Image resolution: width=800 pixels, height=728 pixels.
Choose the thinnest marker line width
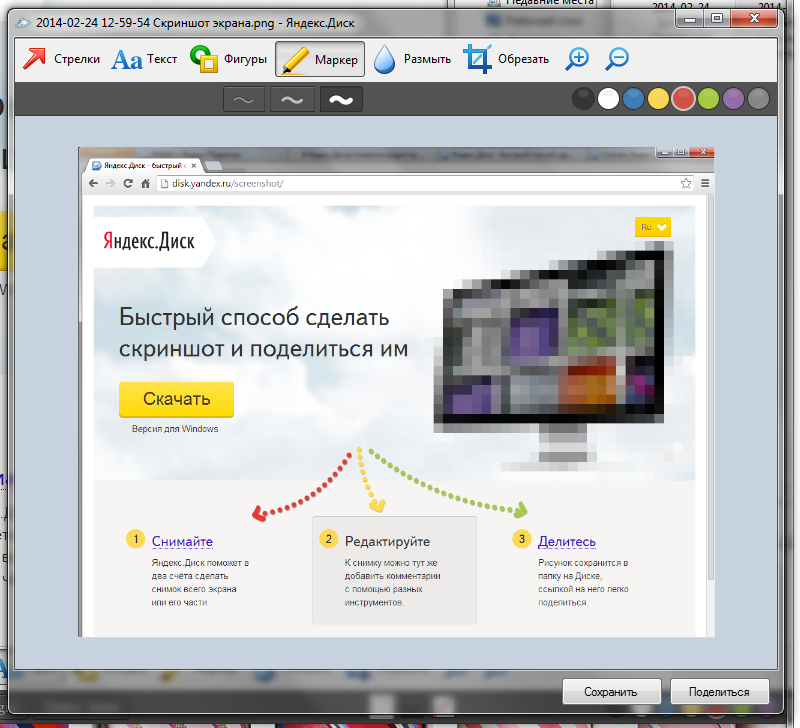click(244, 99)
